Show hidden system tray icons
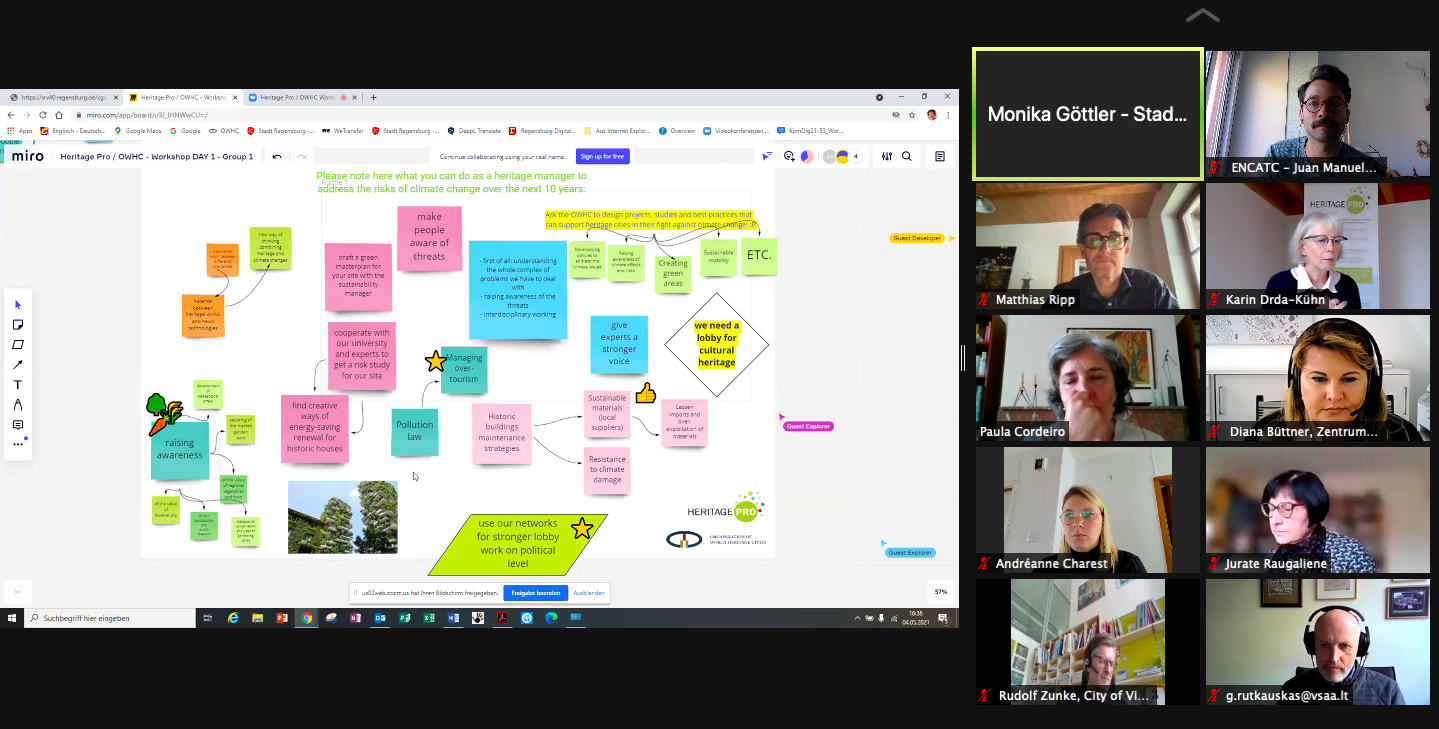1439x729 pixels. [857, 618]
